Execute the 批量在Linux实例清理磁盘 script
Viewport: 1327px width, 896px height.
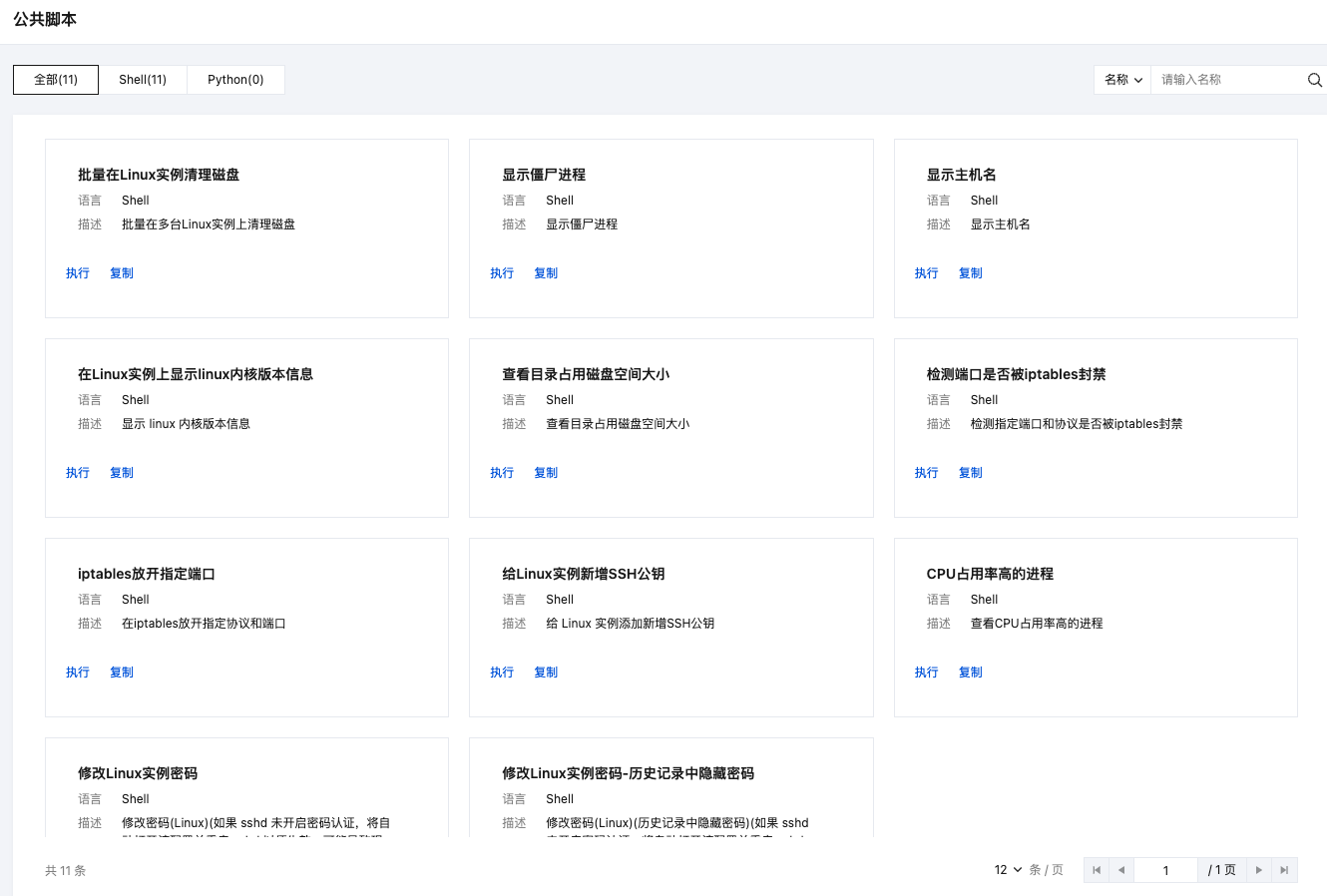pyautogui.click(x=78, y=273)
